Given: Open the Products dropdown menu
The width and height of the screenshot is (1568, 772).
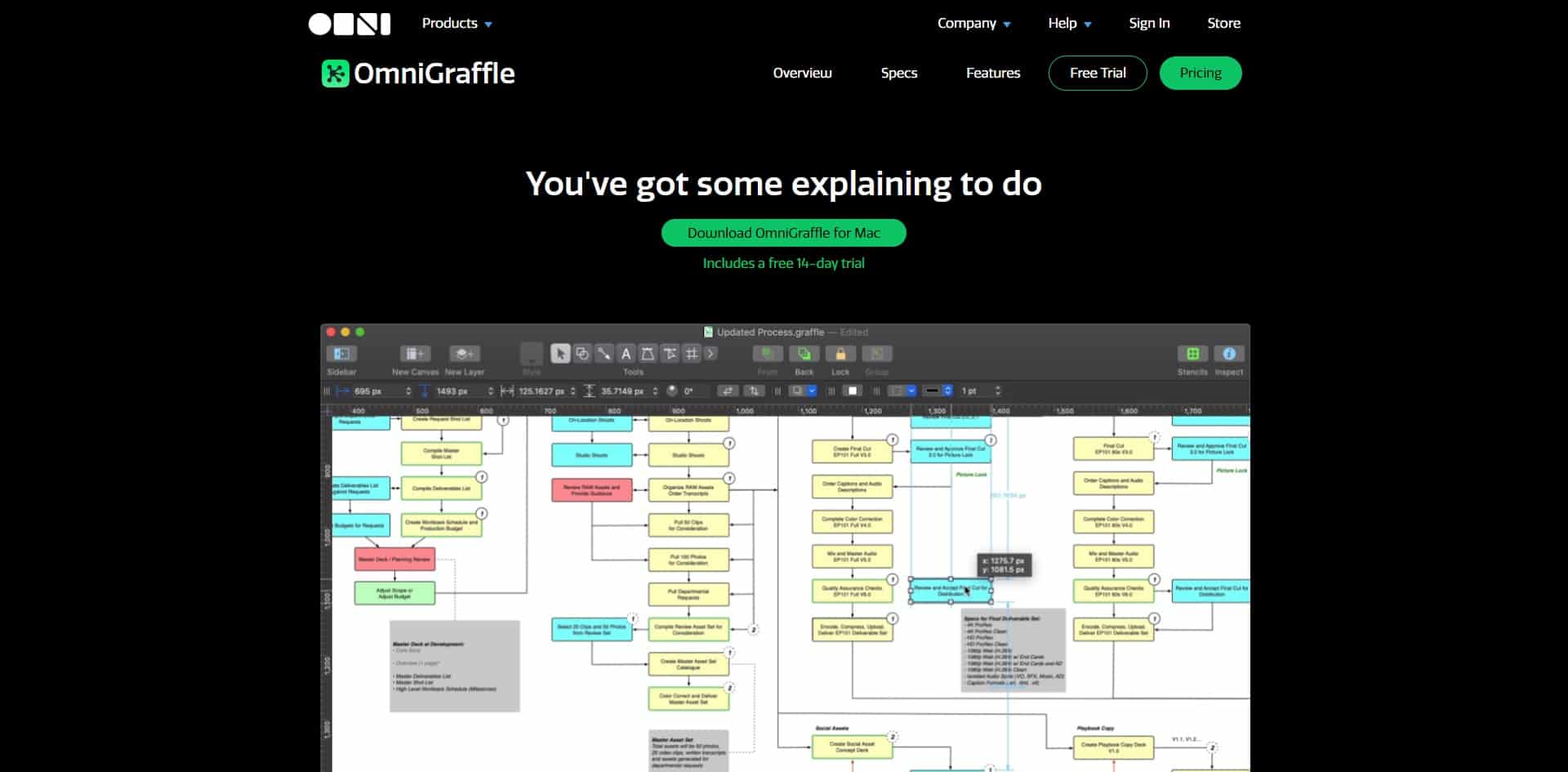Looking at the screenshot, I should 456,23.
